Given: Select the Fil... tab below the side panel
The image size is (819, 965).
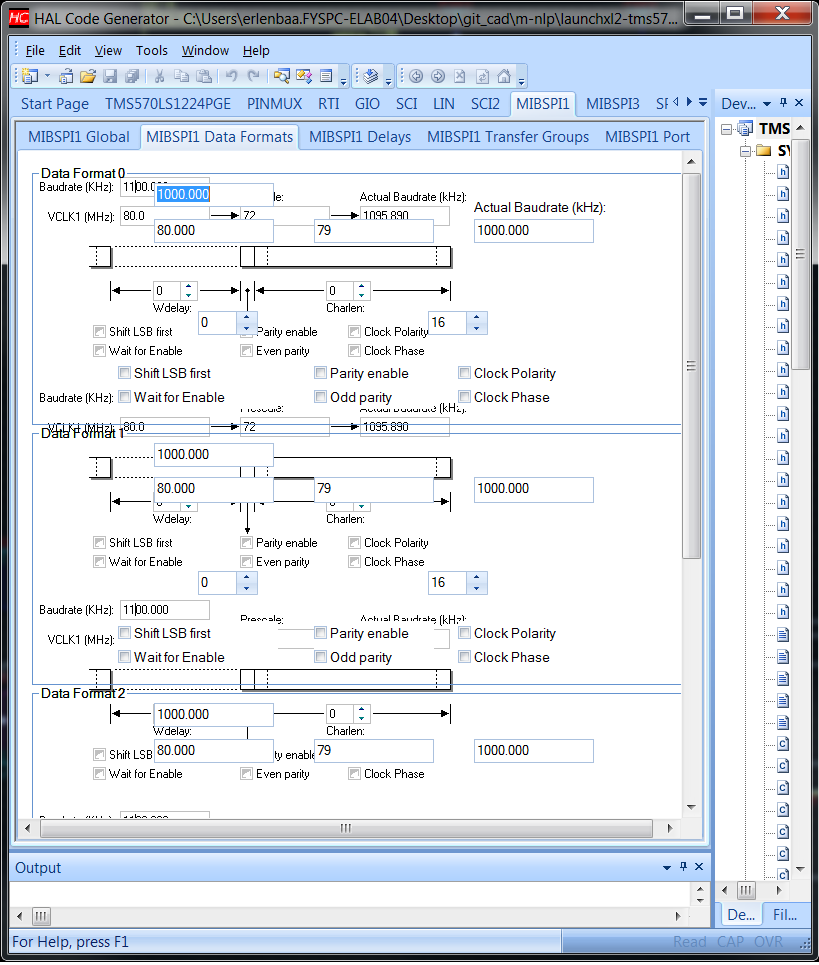Looking at the screenshot, I should point(785,915).
